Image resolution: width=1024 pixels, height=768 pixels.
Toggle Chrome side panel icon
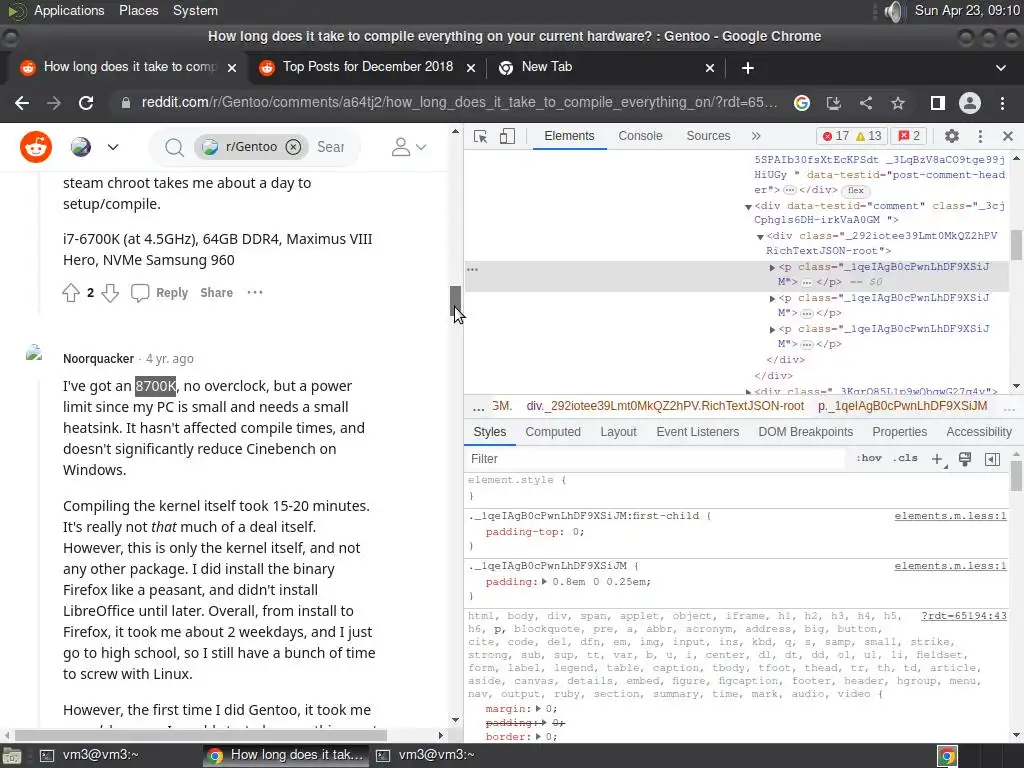coord(938,103)
